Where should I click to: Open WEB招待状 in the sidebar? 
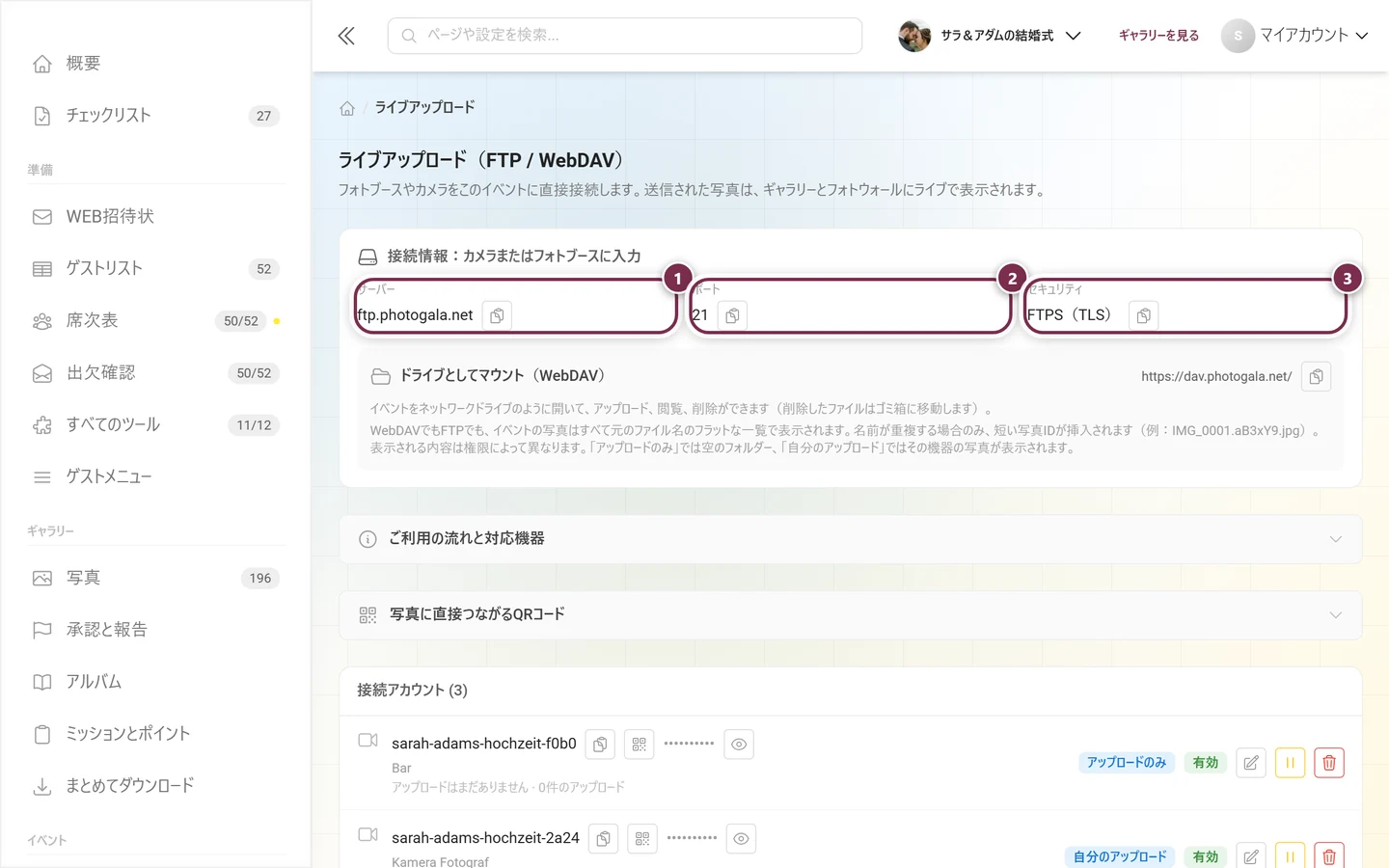tap(155, 217)
